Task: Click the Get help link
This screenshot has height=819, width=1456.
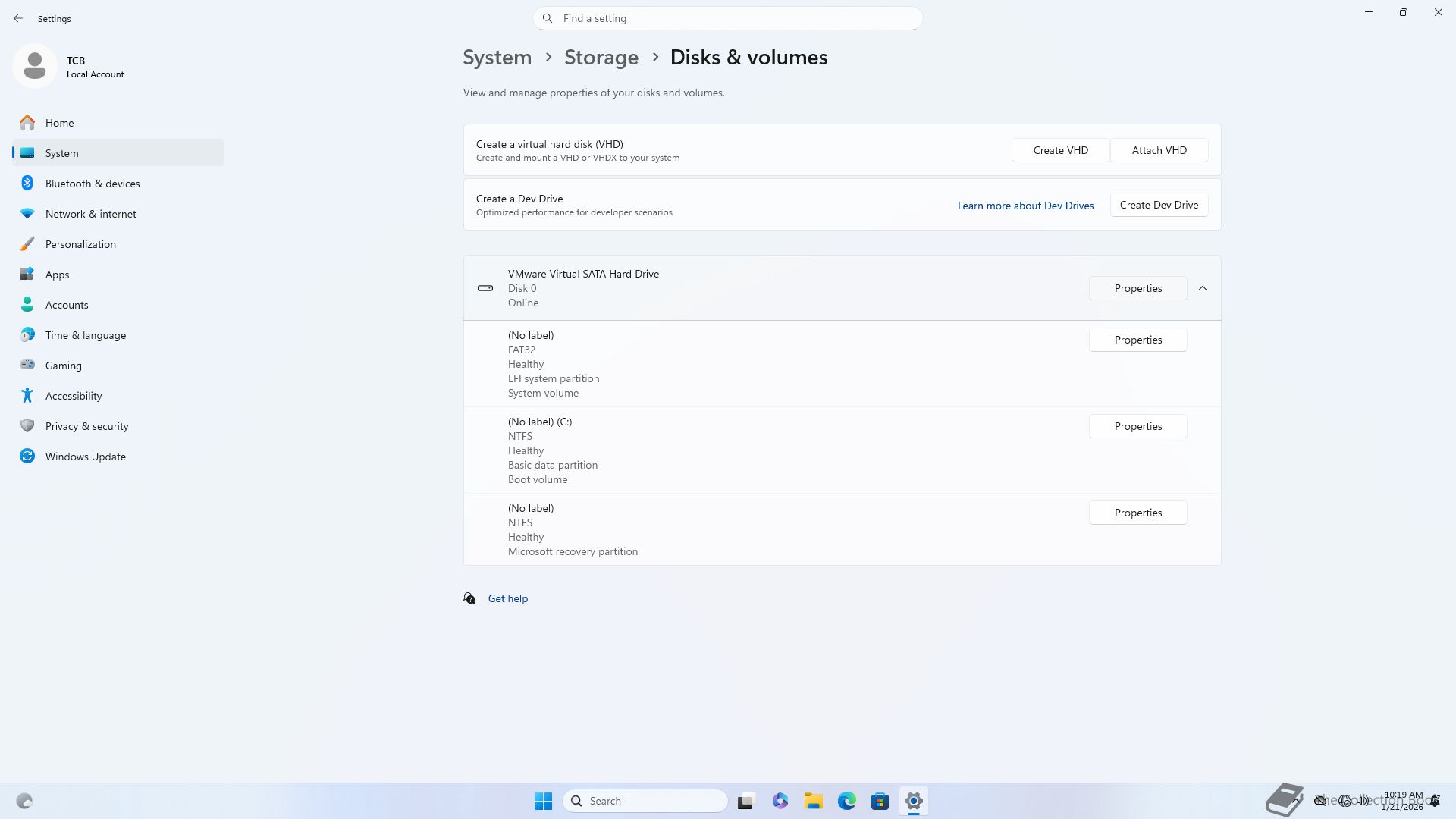Action: (x=507, y=598)
